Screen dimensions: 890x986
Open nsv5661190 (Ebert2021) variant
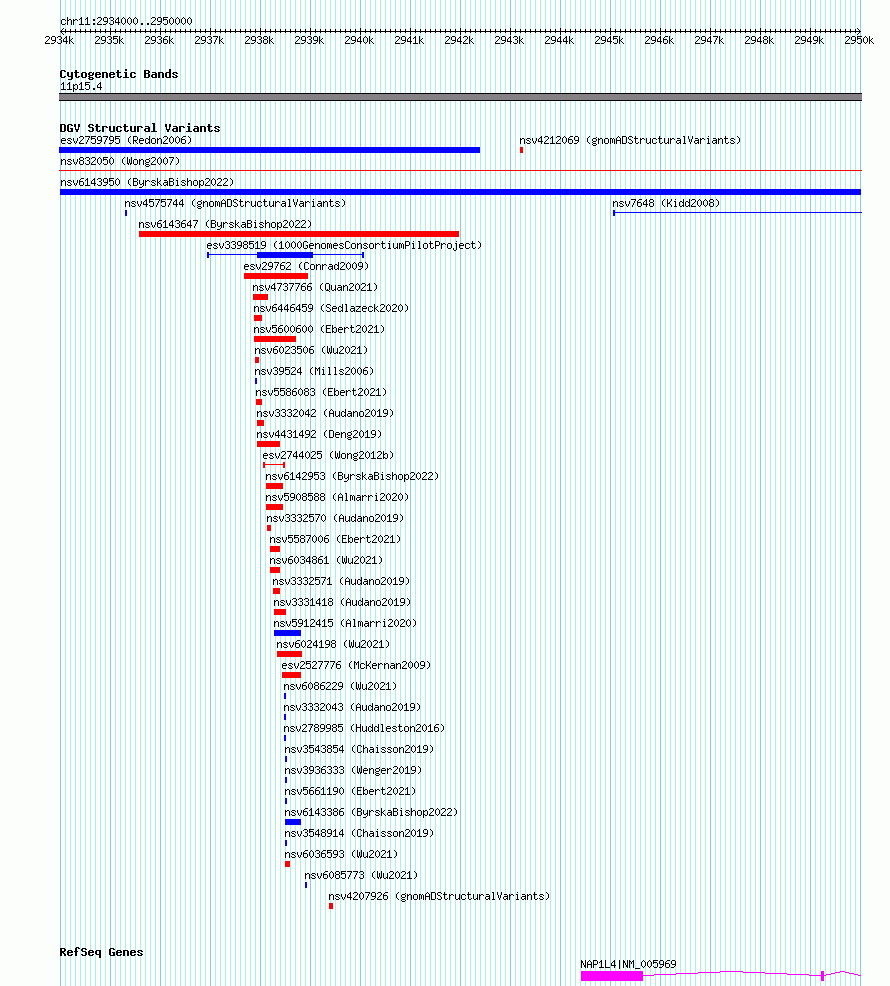pyautogui.click(x=350, y=791)
